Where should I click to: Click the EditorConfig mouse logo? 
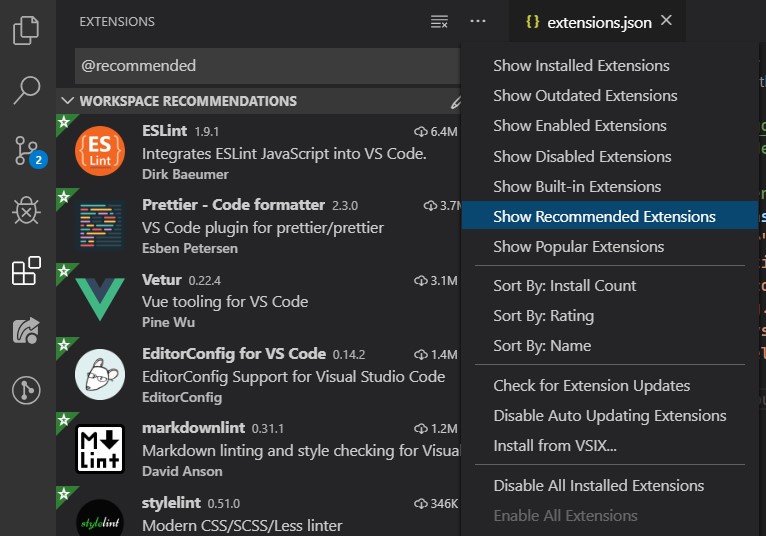coord(100,375)
